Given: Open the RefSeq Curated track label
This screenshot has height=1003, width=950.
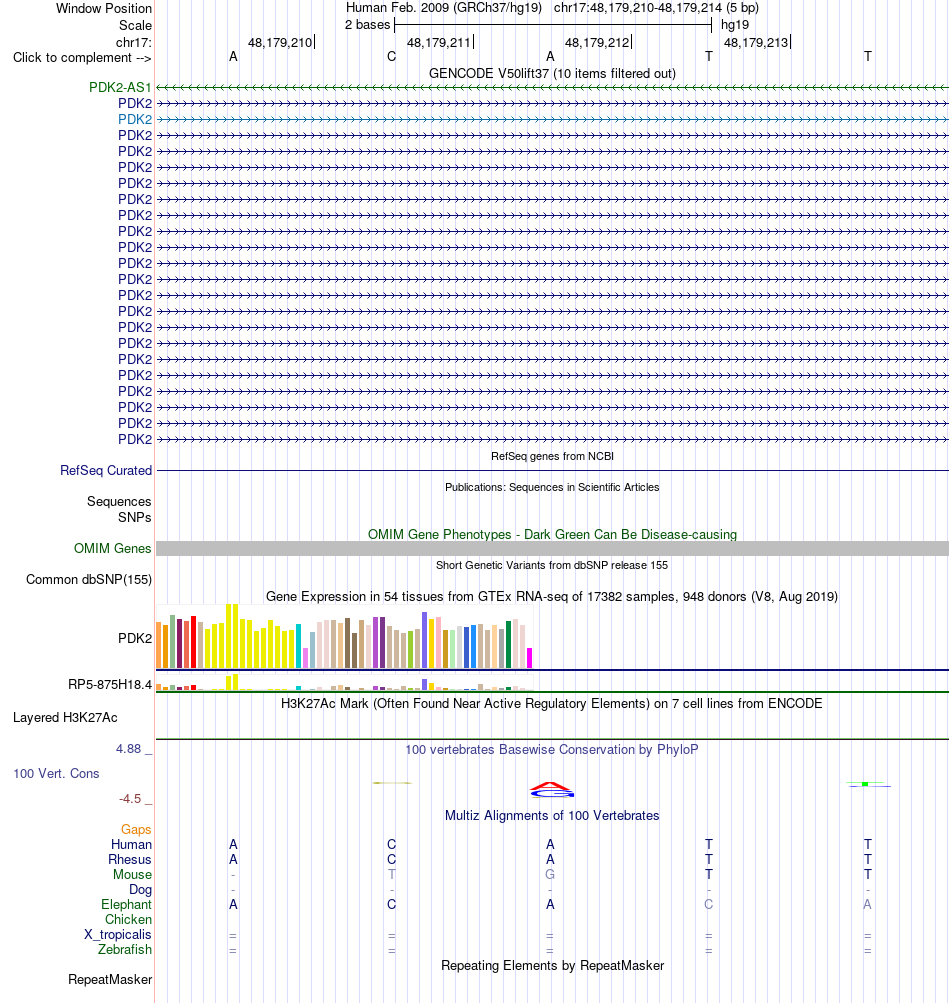Looking at the screenshot, I should click(x=106, y=470).
